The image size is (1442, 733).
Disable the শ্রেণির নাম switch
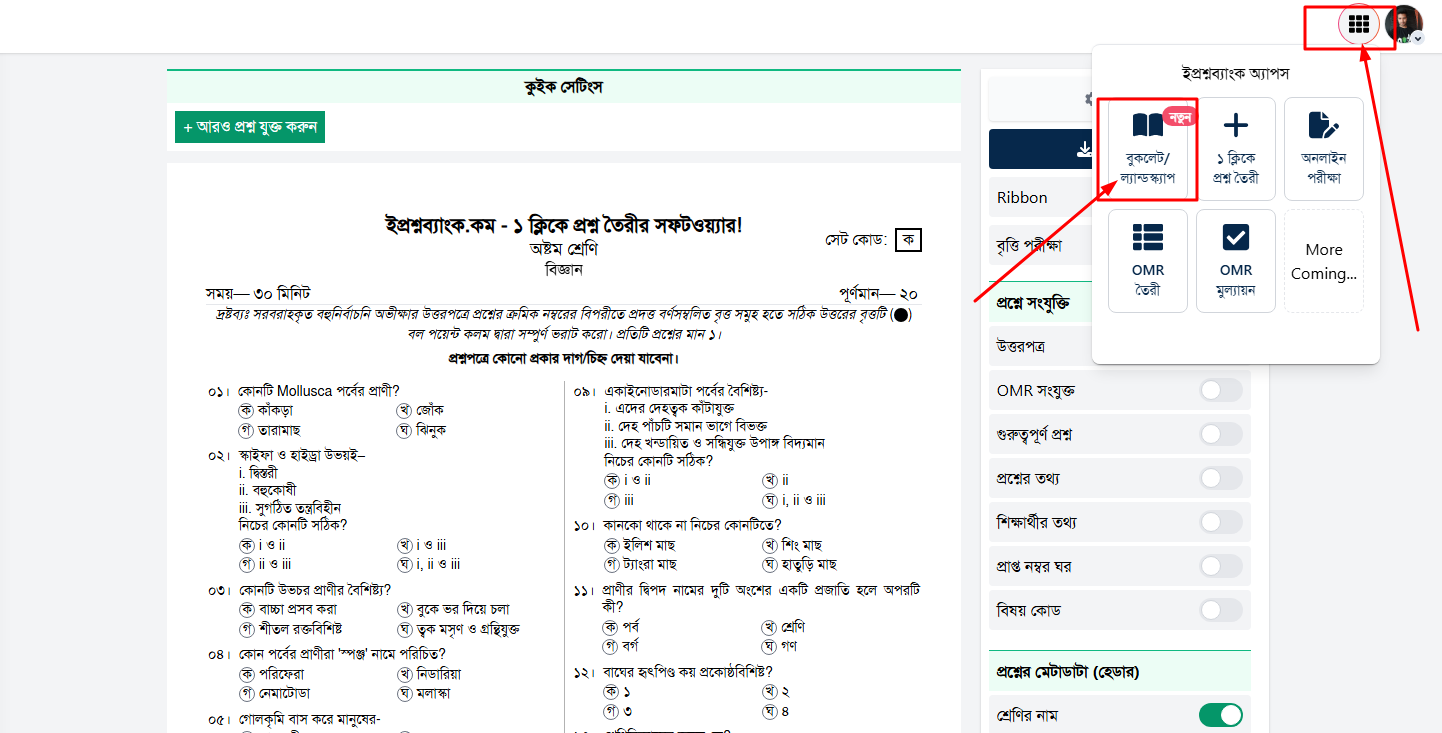[1221, 715]
